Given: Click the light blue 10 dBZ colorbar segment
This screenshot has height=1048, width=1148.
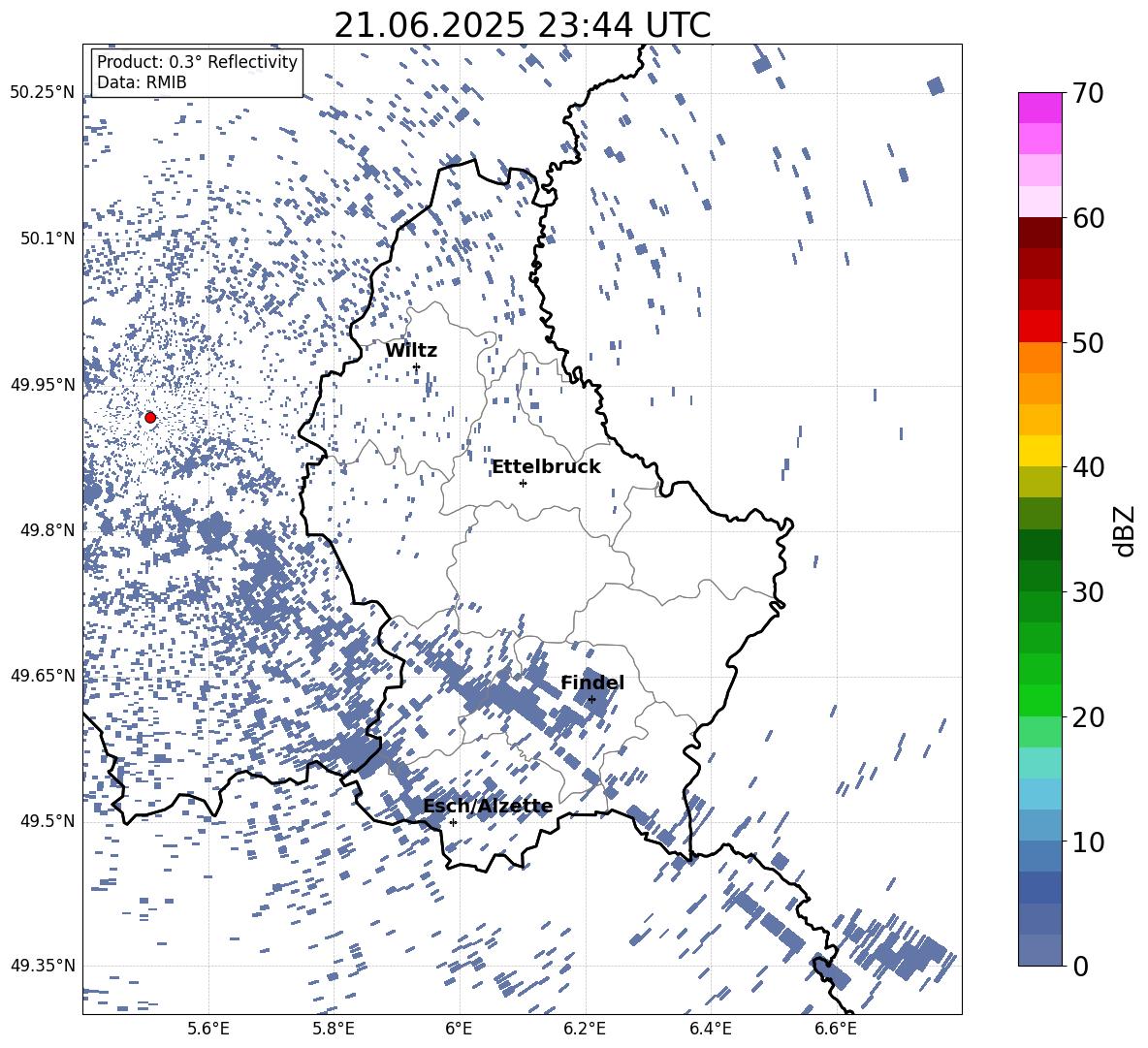Looking at the screenshot, I should (x=1039, y=826).
